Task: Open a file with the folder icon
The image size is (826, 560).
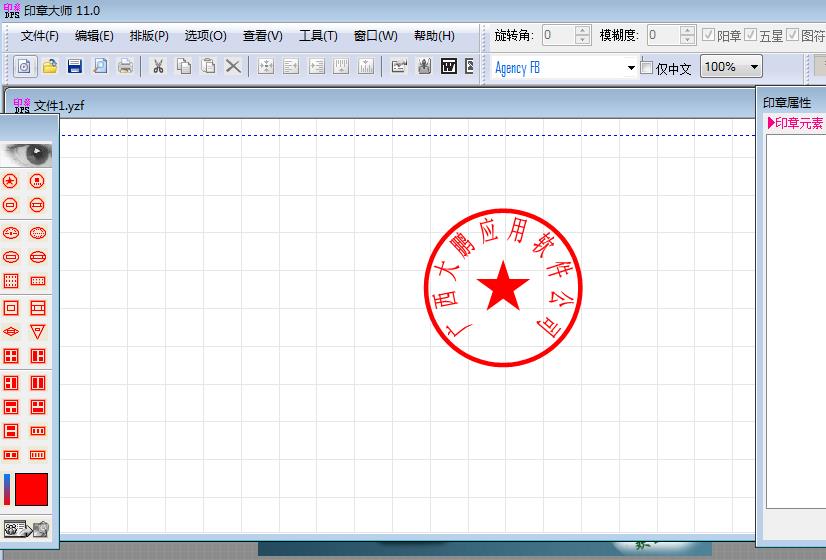Action: tap(50, 67)
